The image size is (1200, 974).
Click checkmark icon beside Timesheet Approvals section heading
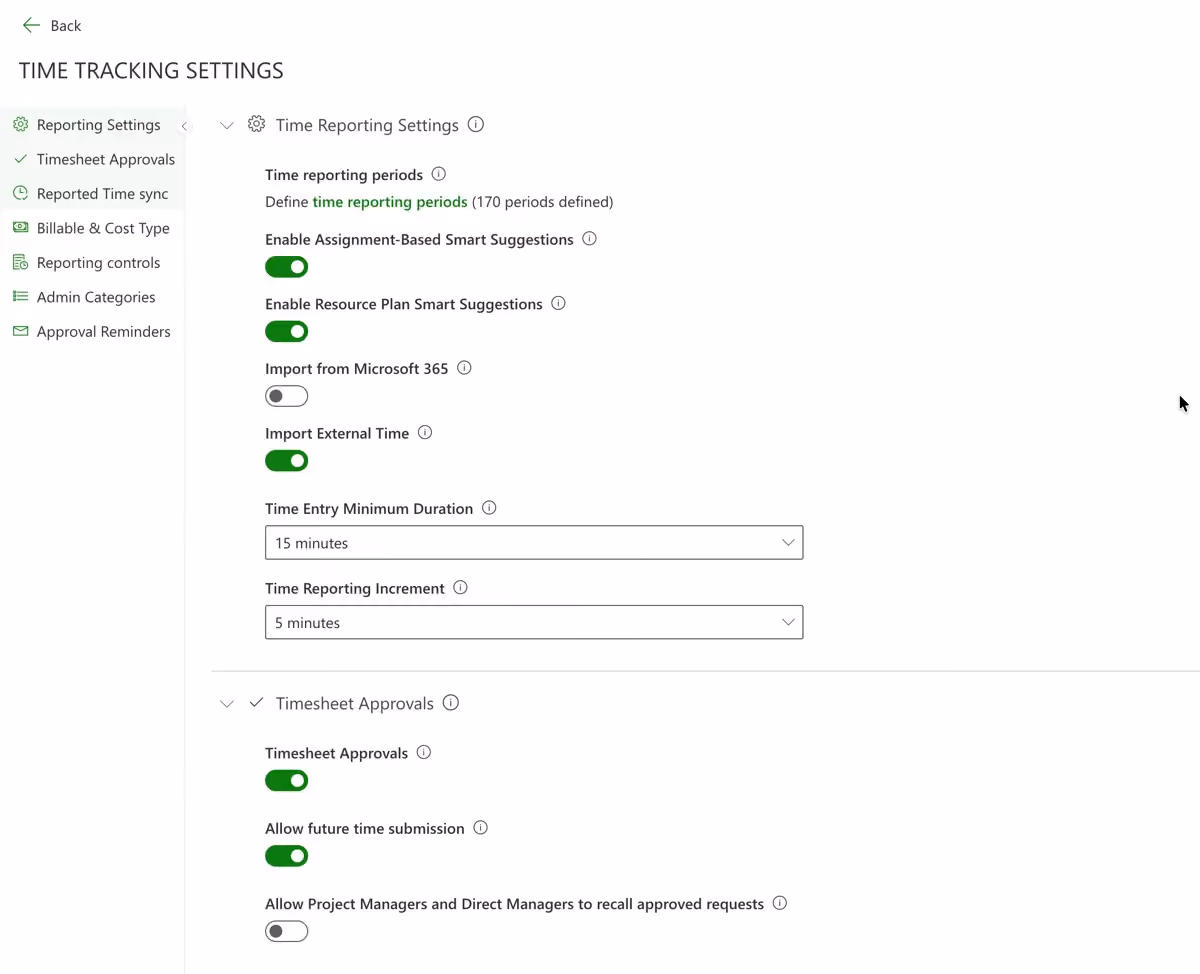tap(256, 703)
